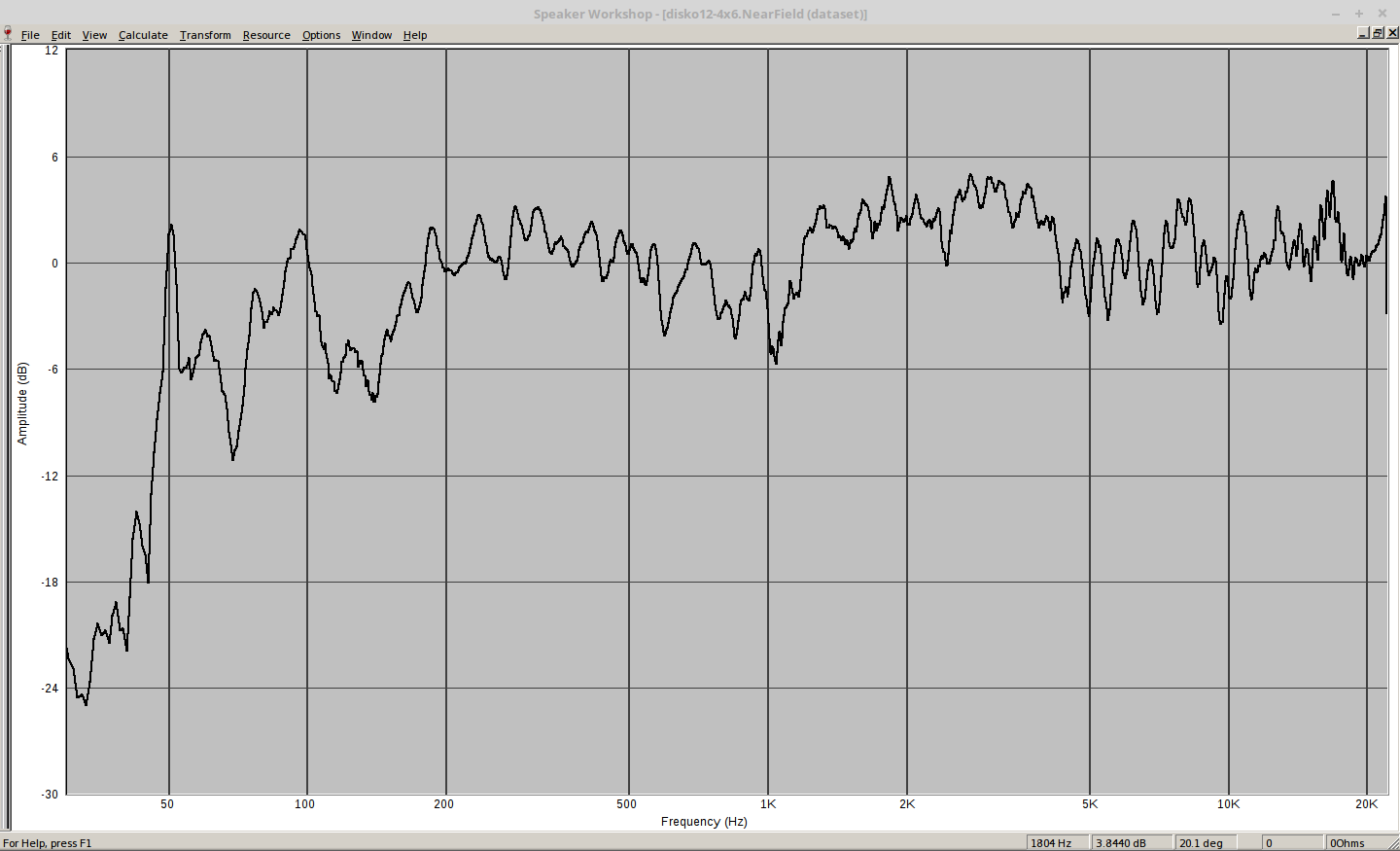Close the inner dataset child window
1400x851 pixels.
pos(1392,33)
